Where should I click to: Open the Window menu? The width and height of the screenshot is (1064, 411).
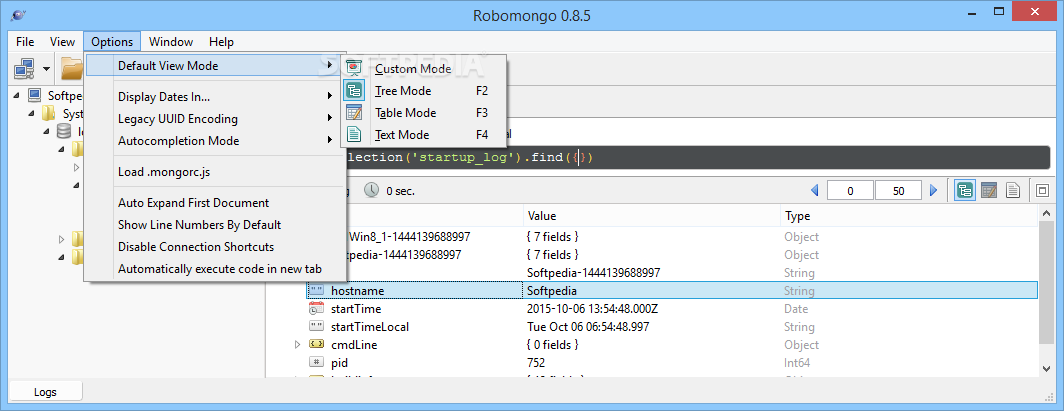171,41
